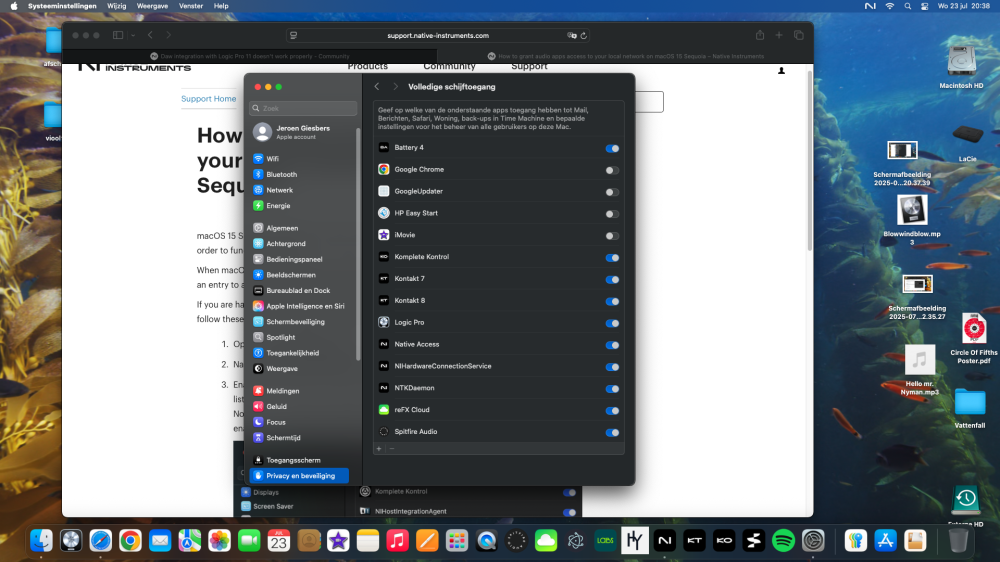Select Privacy en beveiliging in sidebar
Screen dimensions: 1000x562
300,476
